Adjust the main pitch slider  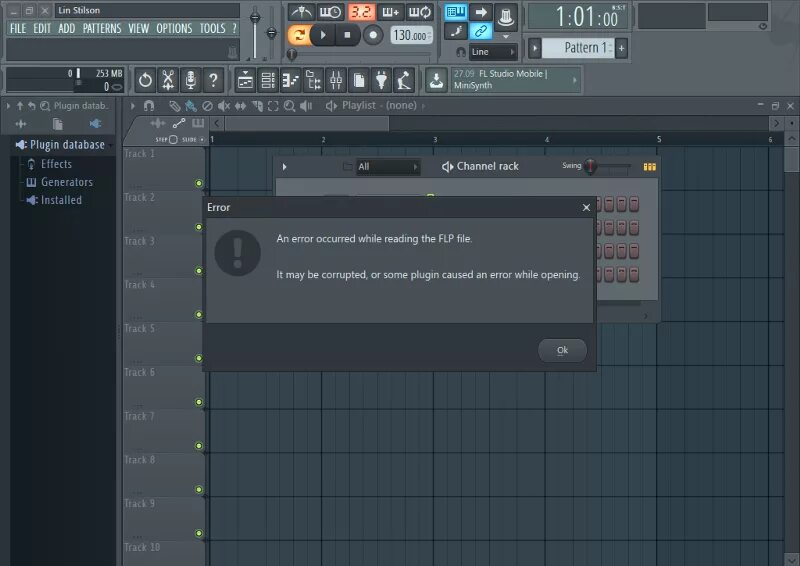[272, 32]
